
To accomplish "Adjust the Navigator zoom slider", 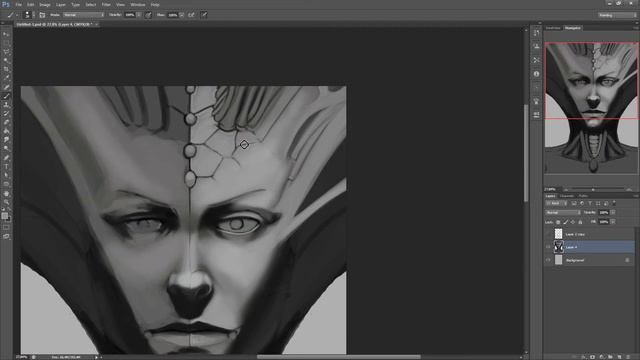I will tap(593, 189).
